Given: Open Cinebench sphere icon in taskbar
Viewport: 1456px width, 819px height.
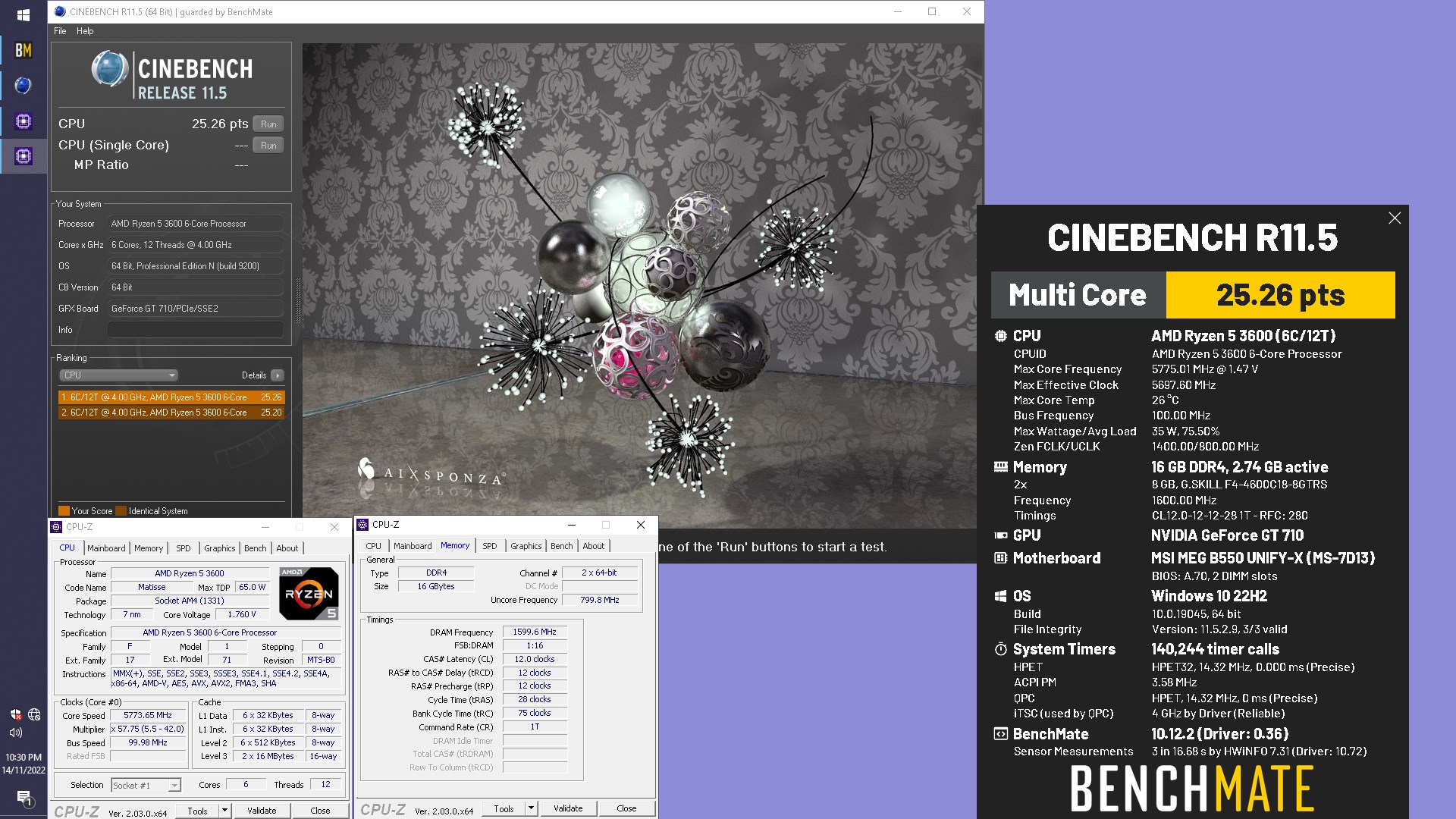Looking at the screenshot, I should (x=23, y=85).
